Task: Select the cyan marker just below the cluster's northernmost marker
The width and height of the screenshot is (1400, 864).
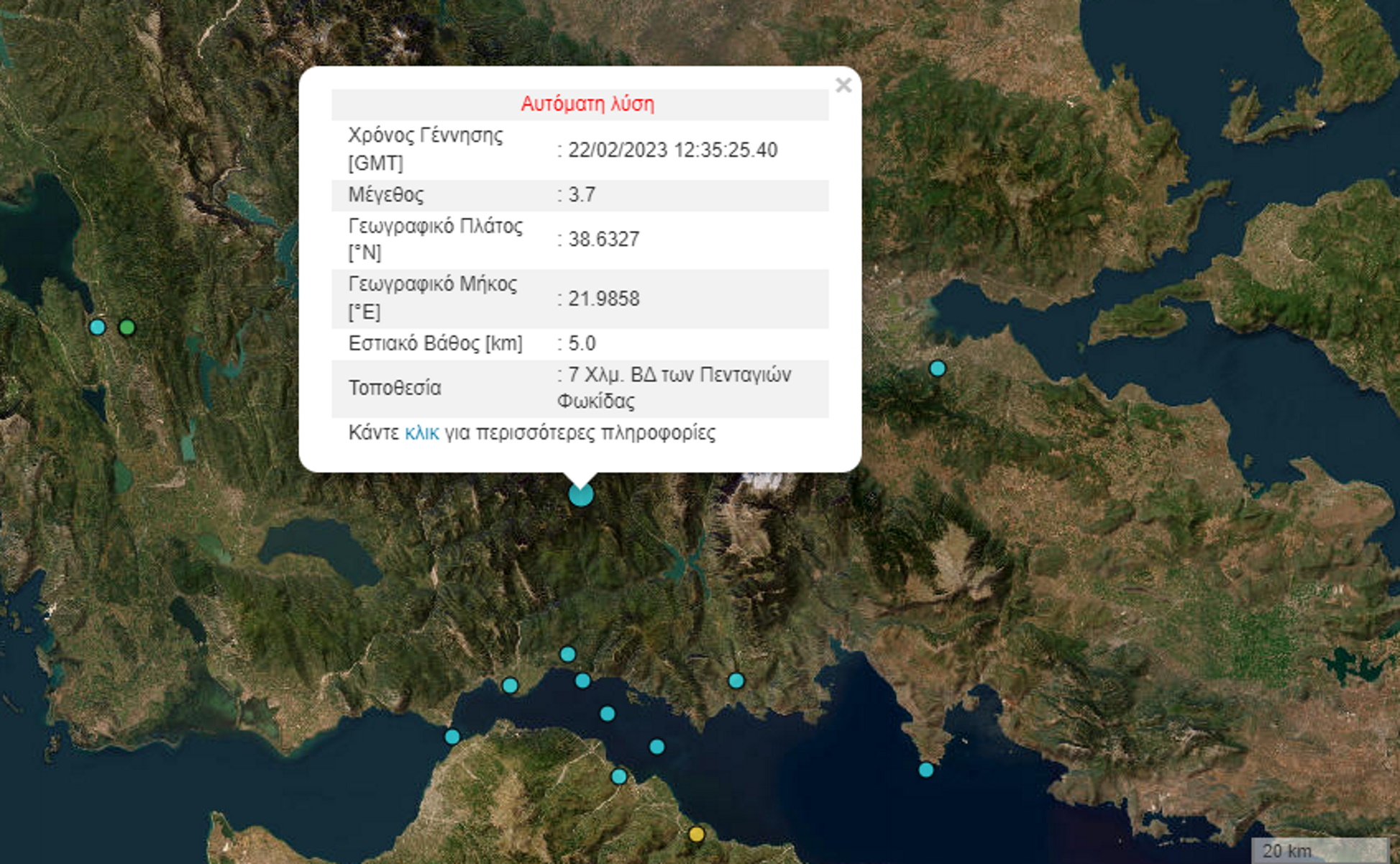Action: (x=583, y=681)
